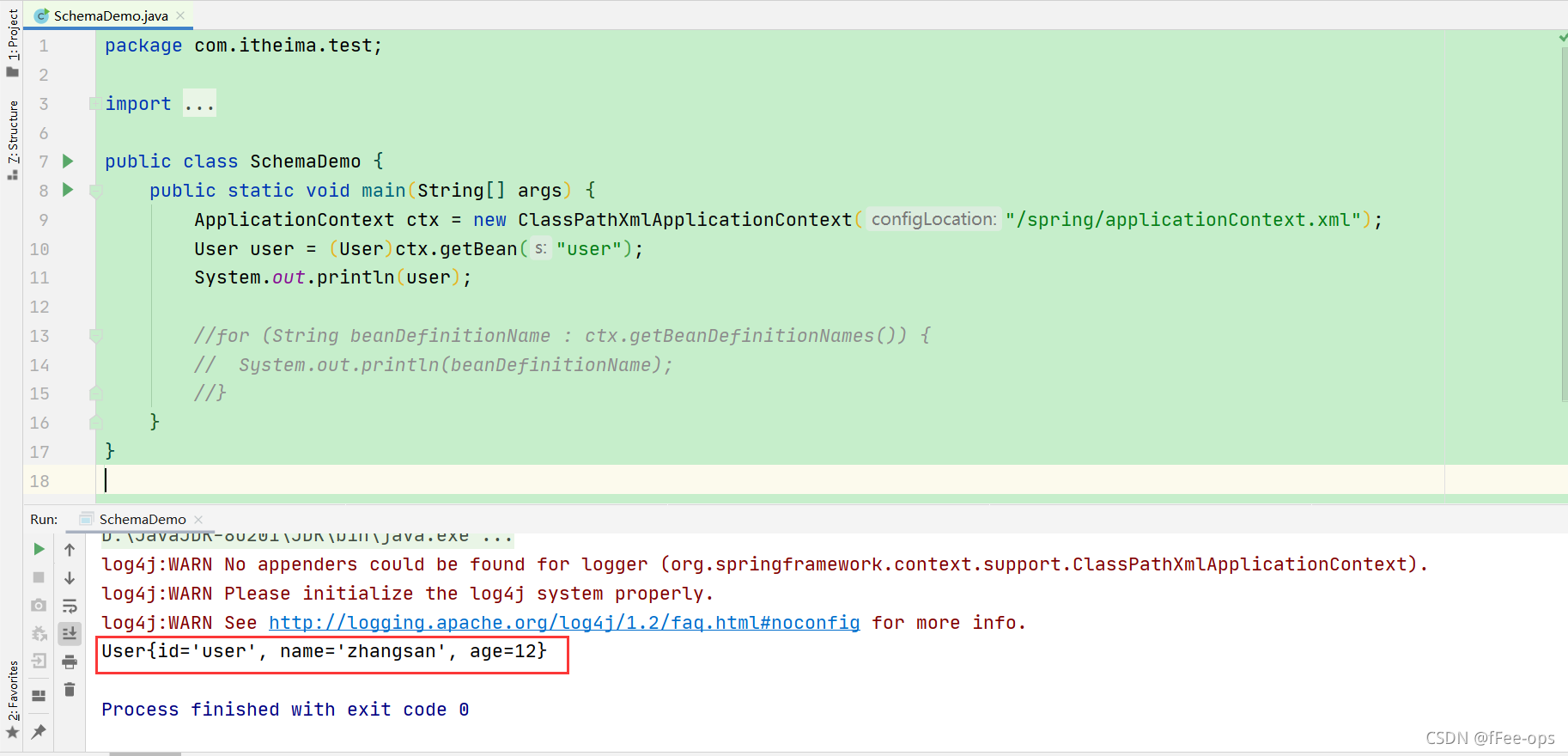Close the SchemaDemo.java editor tab

[x=180, y=15]
